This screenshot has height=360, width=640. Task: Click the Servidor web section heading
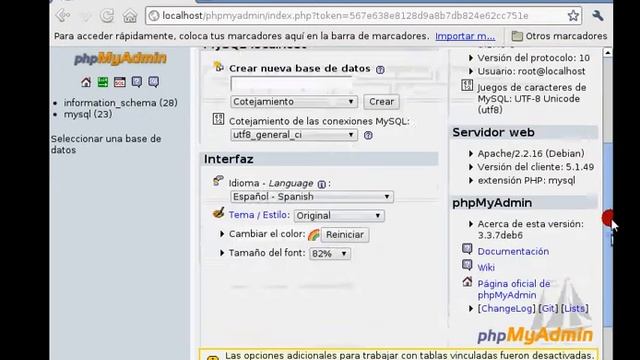pyautogui.click(x=493, y=133)
